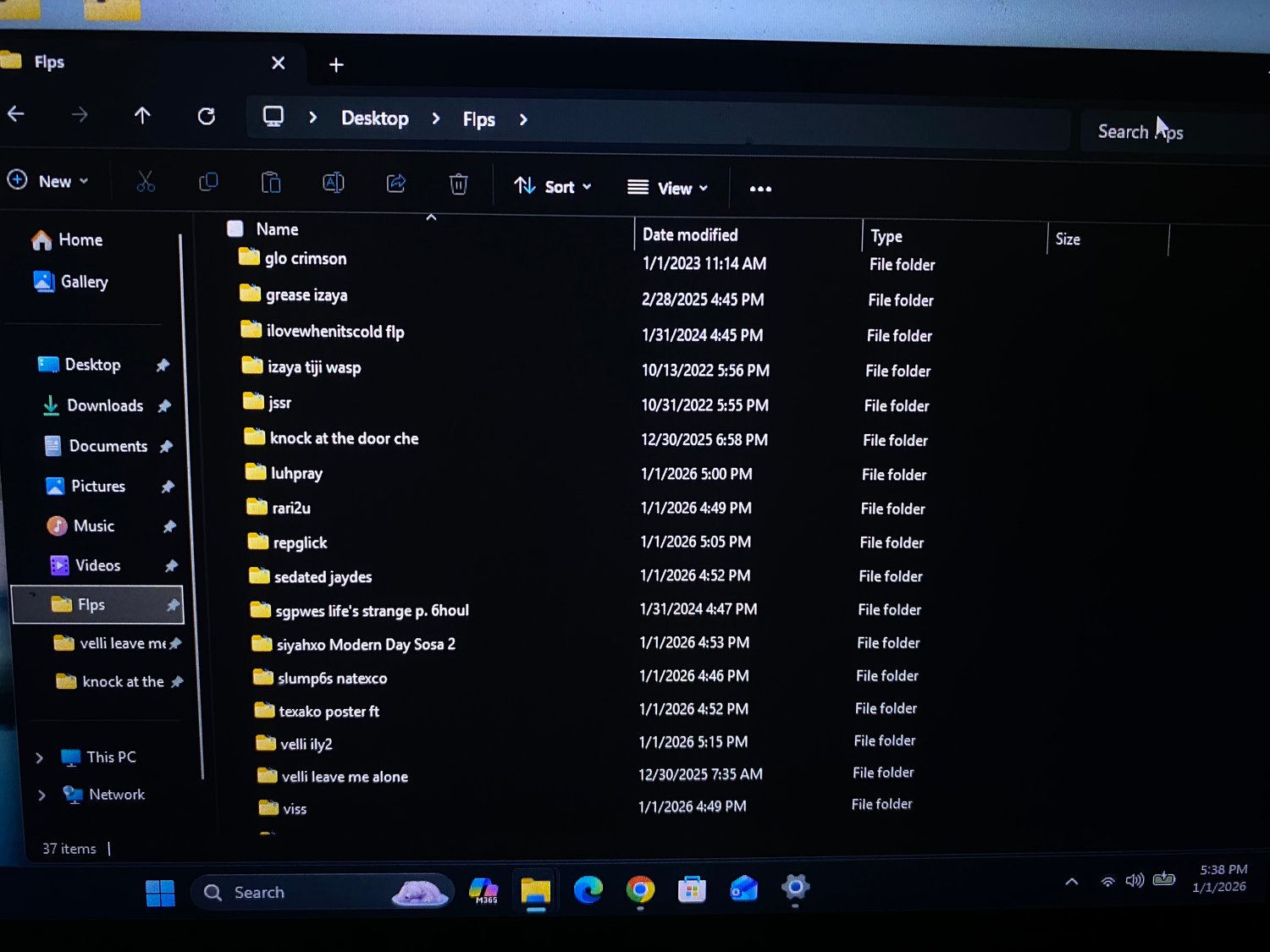Open the View dropdown menu
Screen dimensions: 1270x952
click(x=668, y=187)
